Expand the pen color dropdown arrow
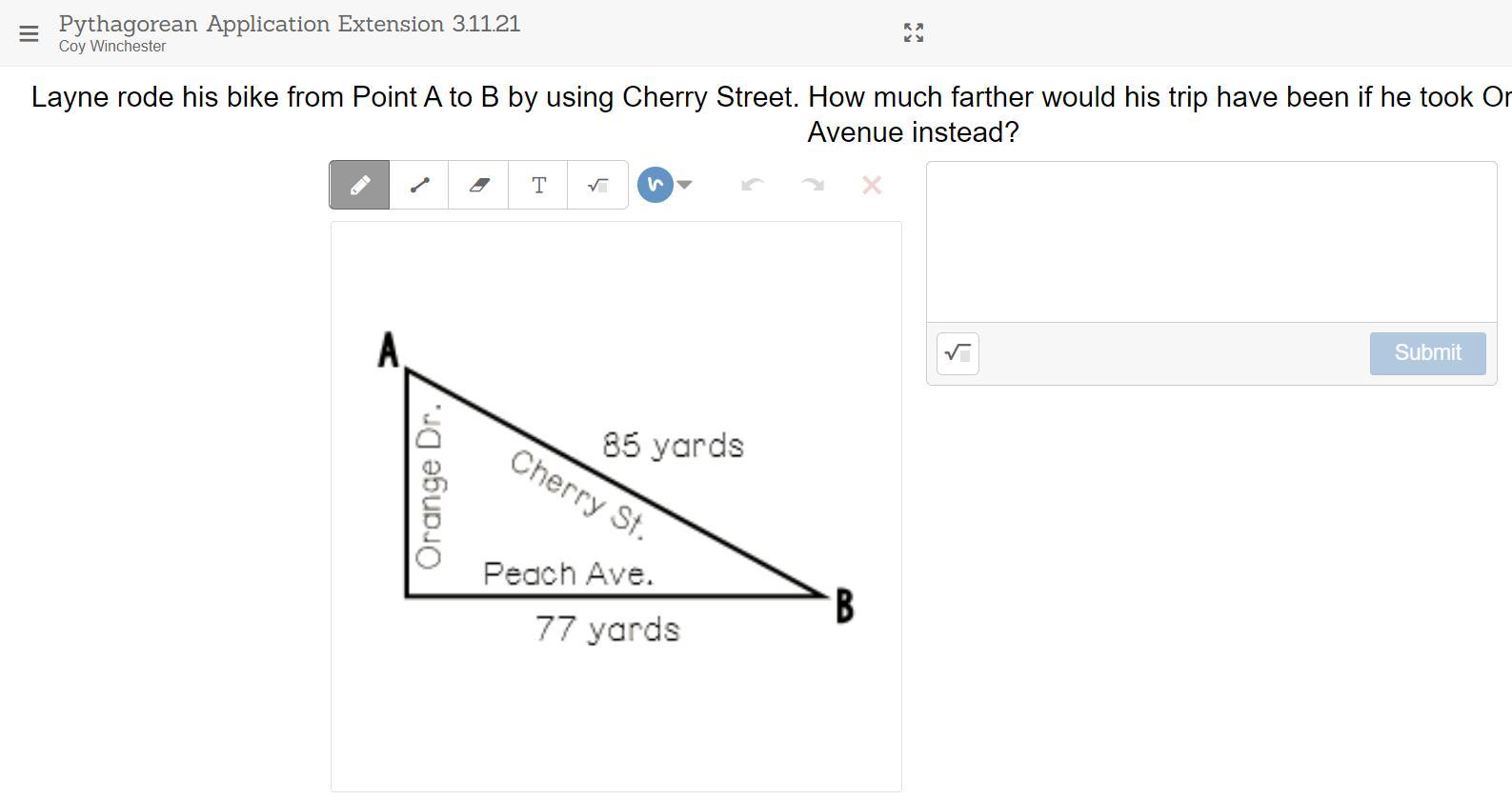The width and height of the screenshot is (1512, 800). [x=684, y=185]
